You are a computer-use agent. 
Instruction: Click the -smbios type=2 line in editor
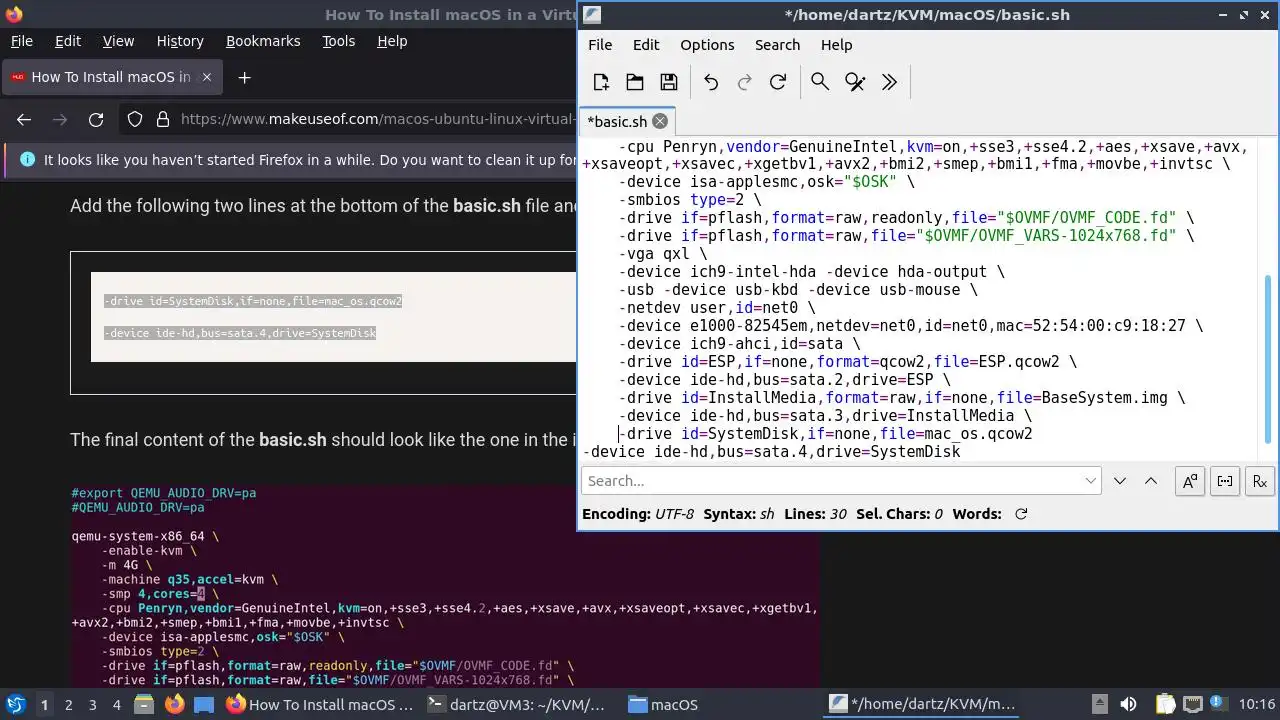[690, 200]
